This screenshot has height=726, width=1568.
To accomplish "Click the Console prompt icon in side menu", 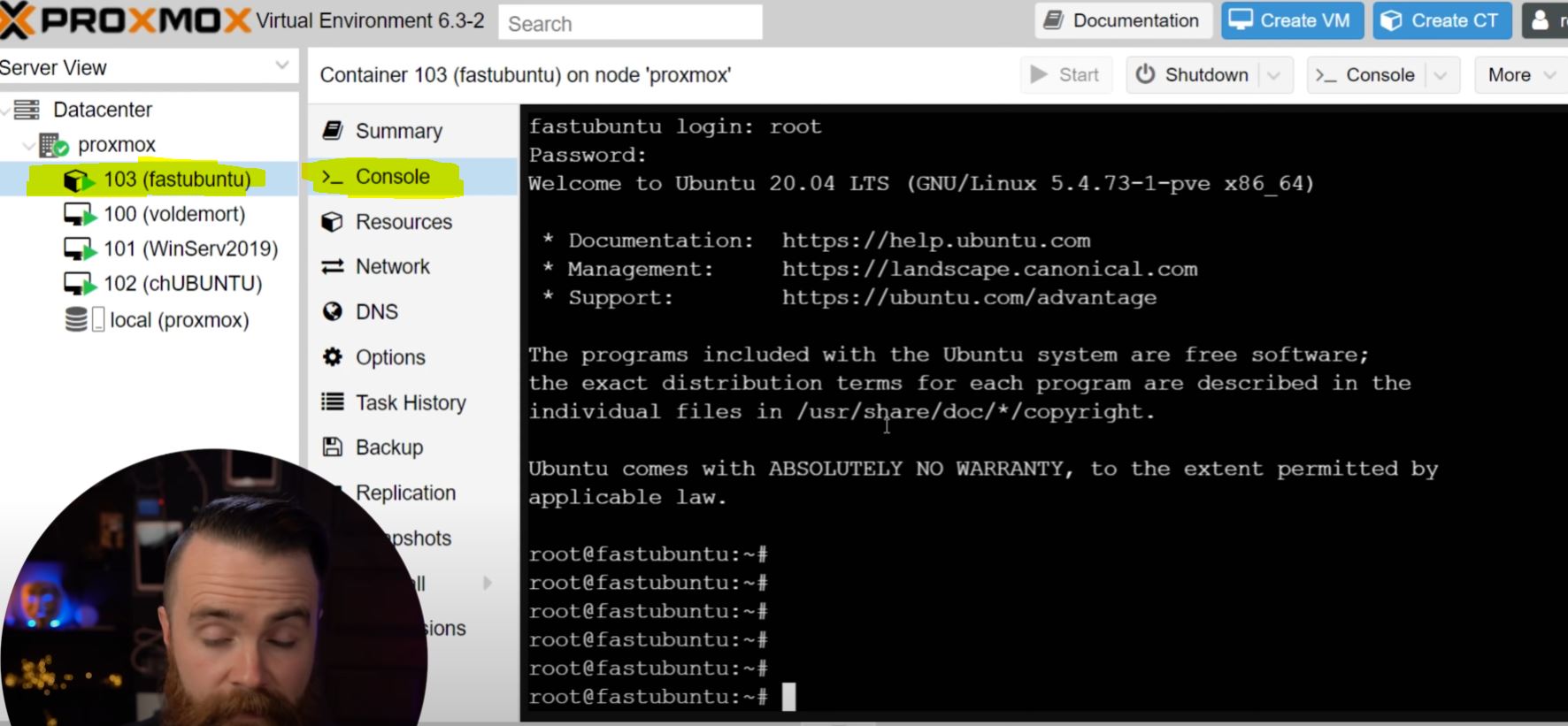I will [x=332, y=178].
